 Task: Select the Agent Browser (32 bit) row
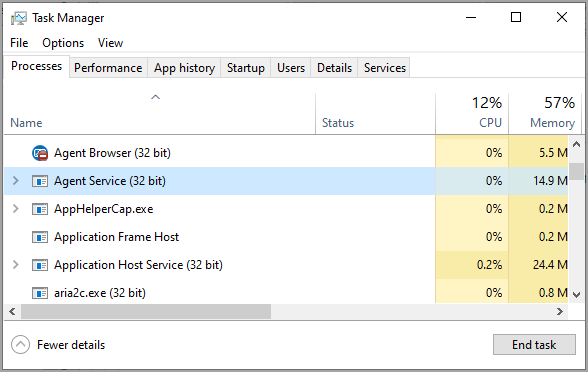tap(286, 153)
